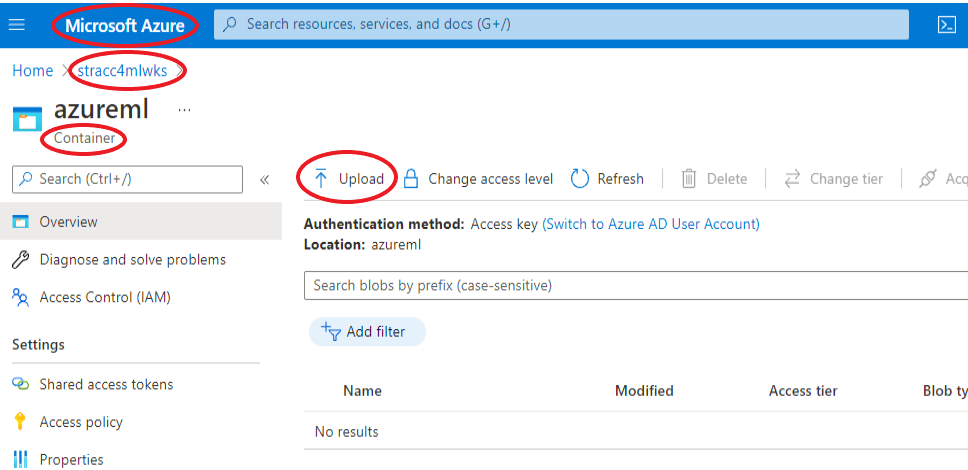Click the Add filter button
Screen dimensions: 968x470
[367, 332]
